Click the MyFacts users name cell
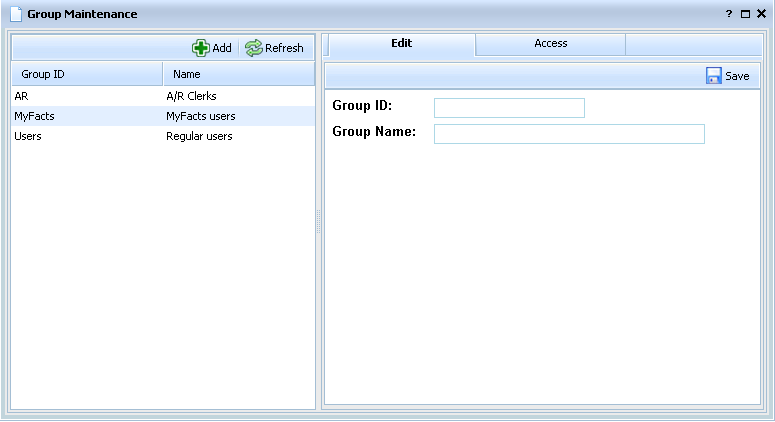The width and height of the screenshot is (775, 422). [200, 116]
